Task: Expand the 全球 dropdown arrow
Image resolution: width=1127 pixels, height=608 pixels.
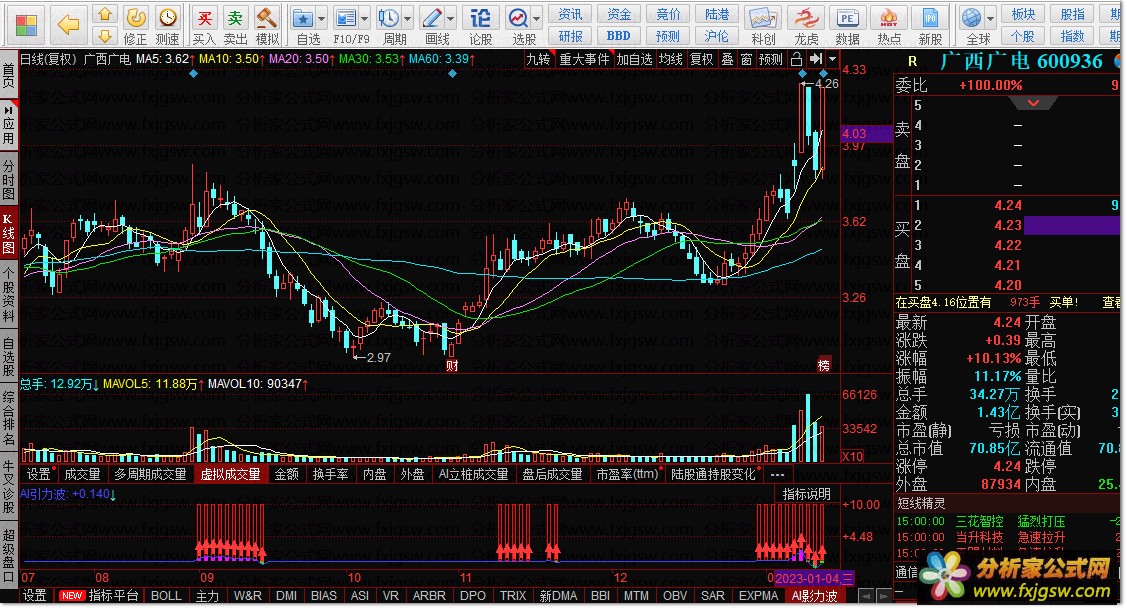Action: (990, 19)
